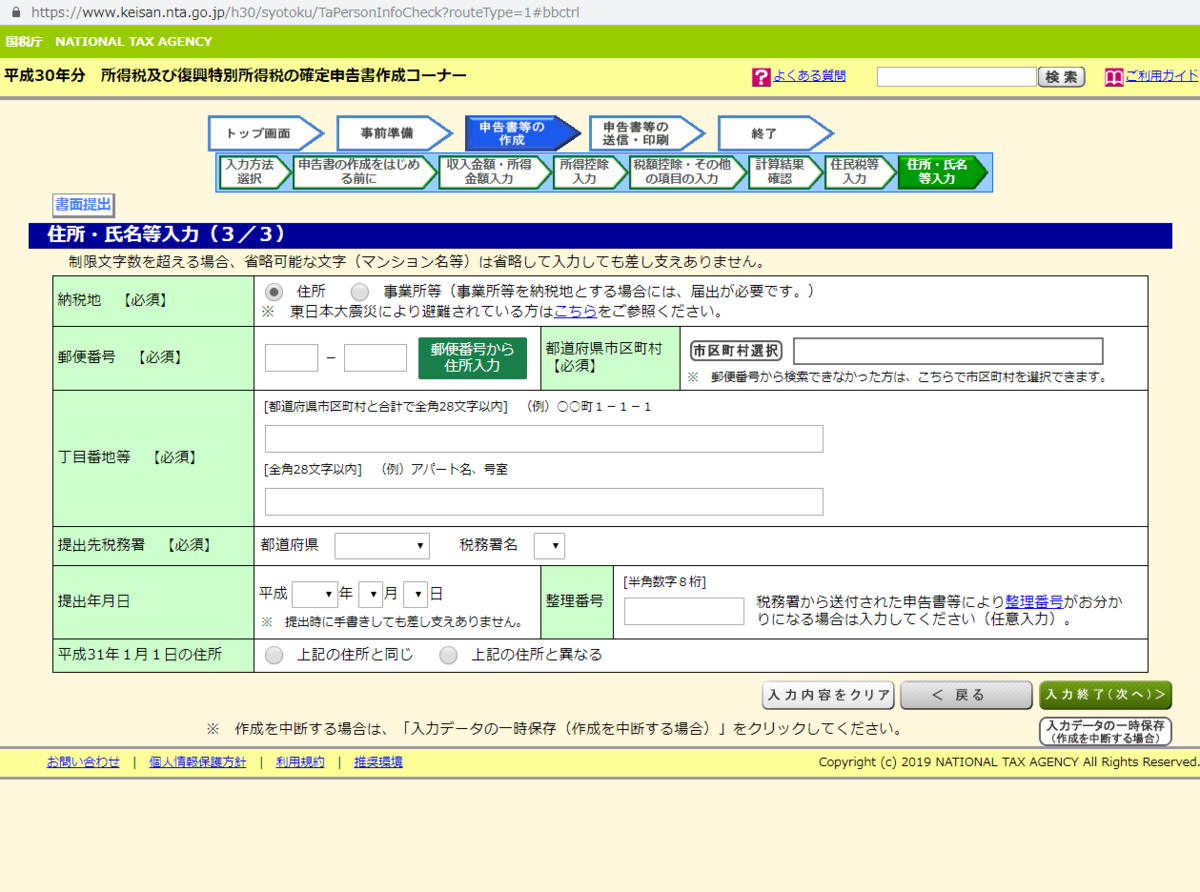This screenshot has height=892, width=1200.
Task: Open ご利用ガイド link
Action: (1162, 76)
